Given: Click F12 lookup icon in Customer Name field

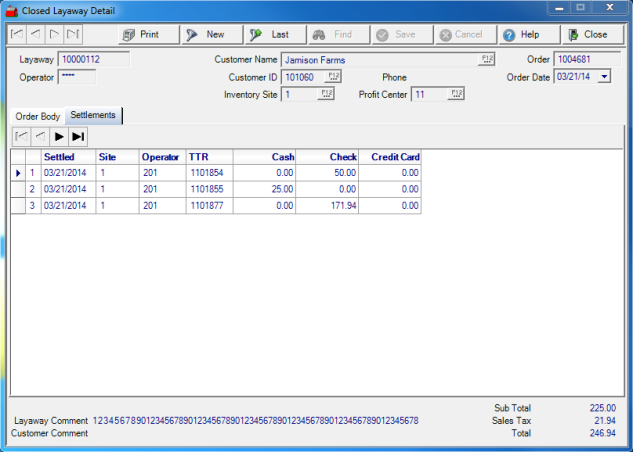Looking at the screenshot, I should pyautogui.click(x=488, y=60).
